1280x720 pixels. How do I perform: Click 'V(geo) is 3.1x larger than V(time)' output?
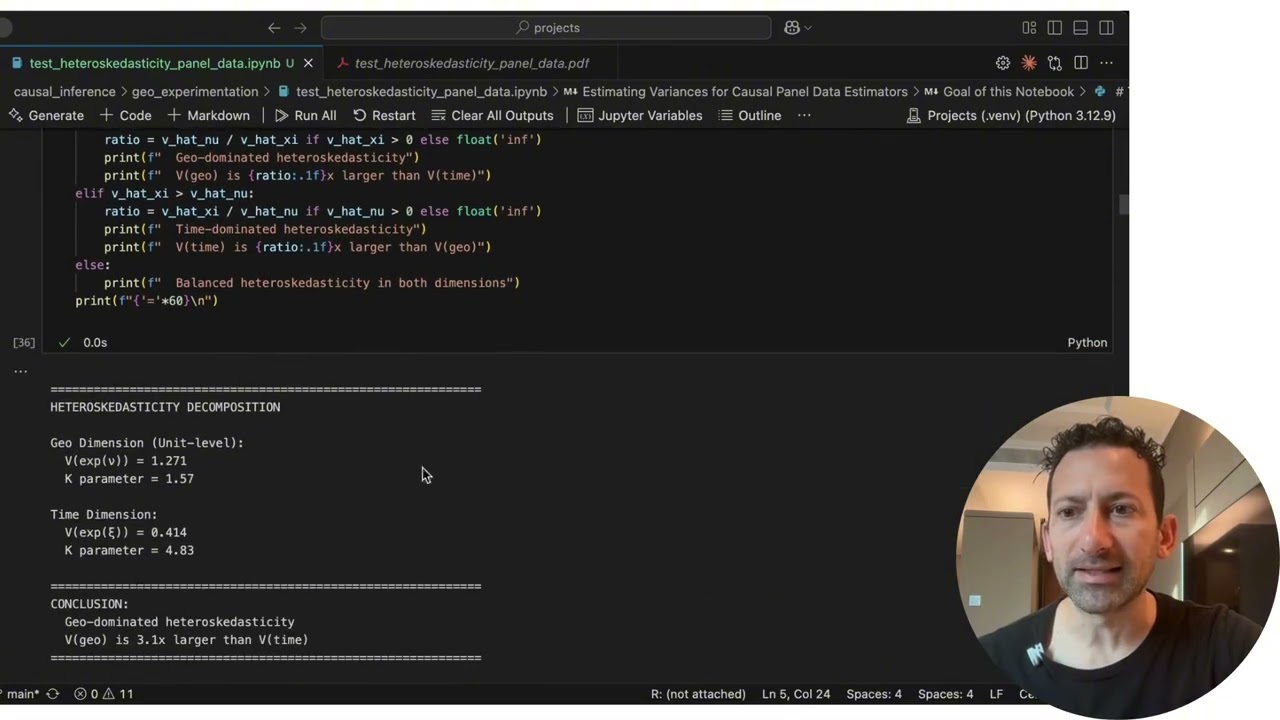[x=186, y=640]
